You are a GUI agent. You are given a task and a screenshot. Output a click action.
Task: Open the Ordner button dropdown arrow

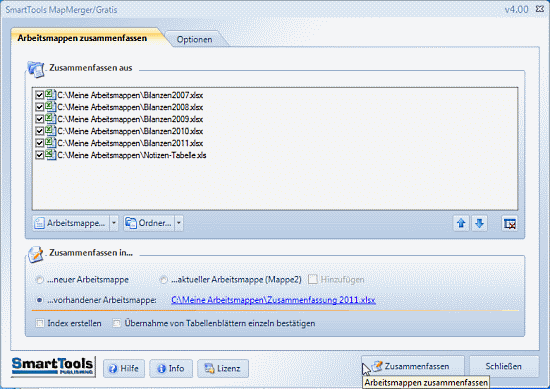tap(179, 223)
